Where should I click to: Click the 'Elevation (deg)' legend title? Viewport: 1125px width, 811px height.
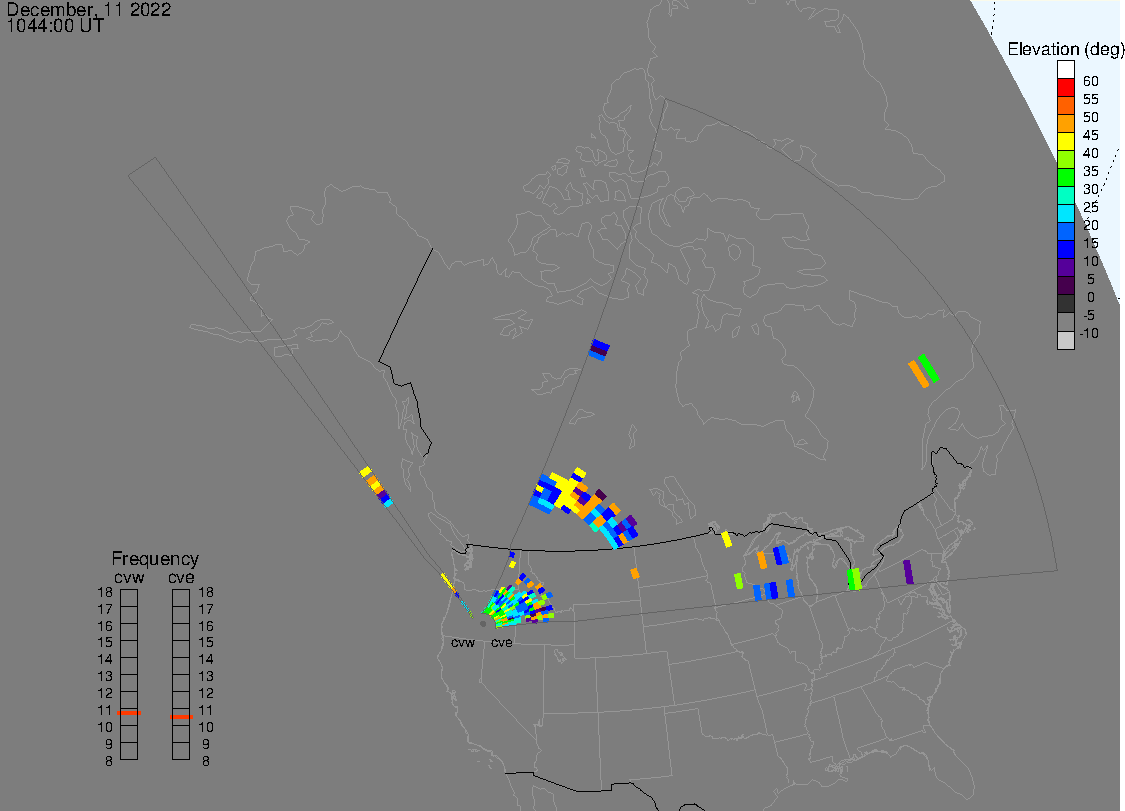point(1065,49)
